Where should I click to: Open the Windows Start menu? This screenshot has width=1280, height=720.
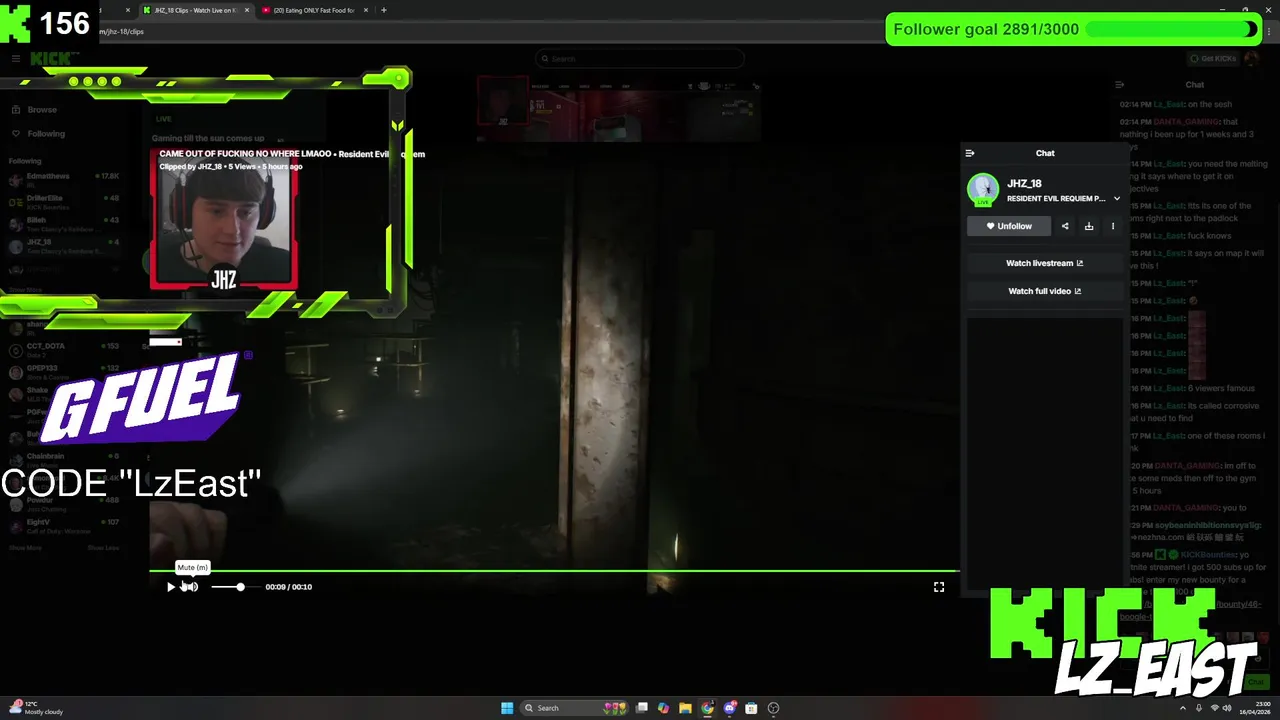pos(507,708)
